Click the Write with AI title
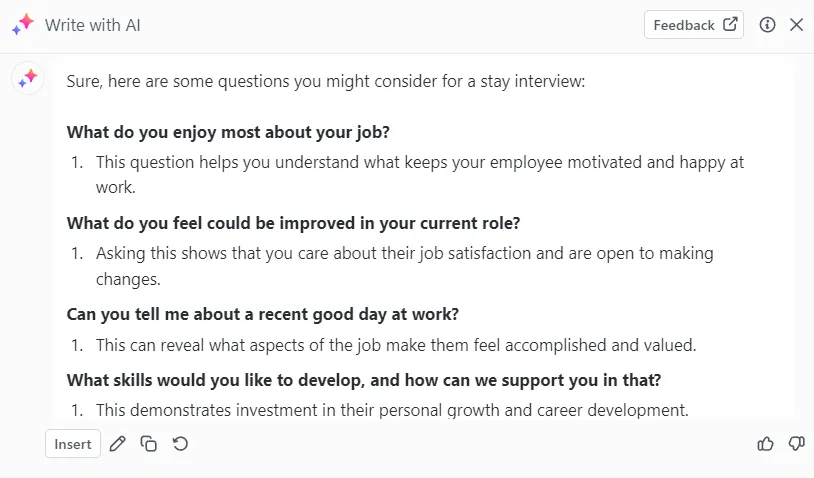This screenshot has height=478, width=814. click(92, 25)
